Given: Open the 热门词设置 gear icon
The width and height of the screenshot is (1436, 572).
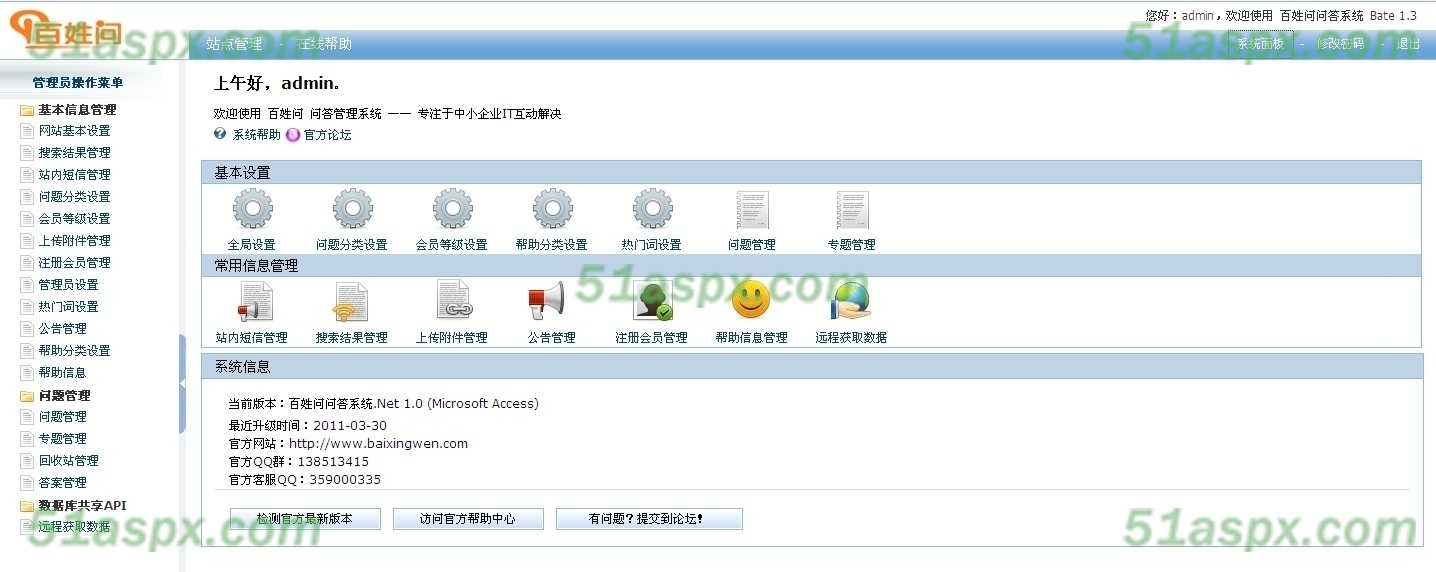Looking at the screenshot, I should (652, 209).
